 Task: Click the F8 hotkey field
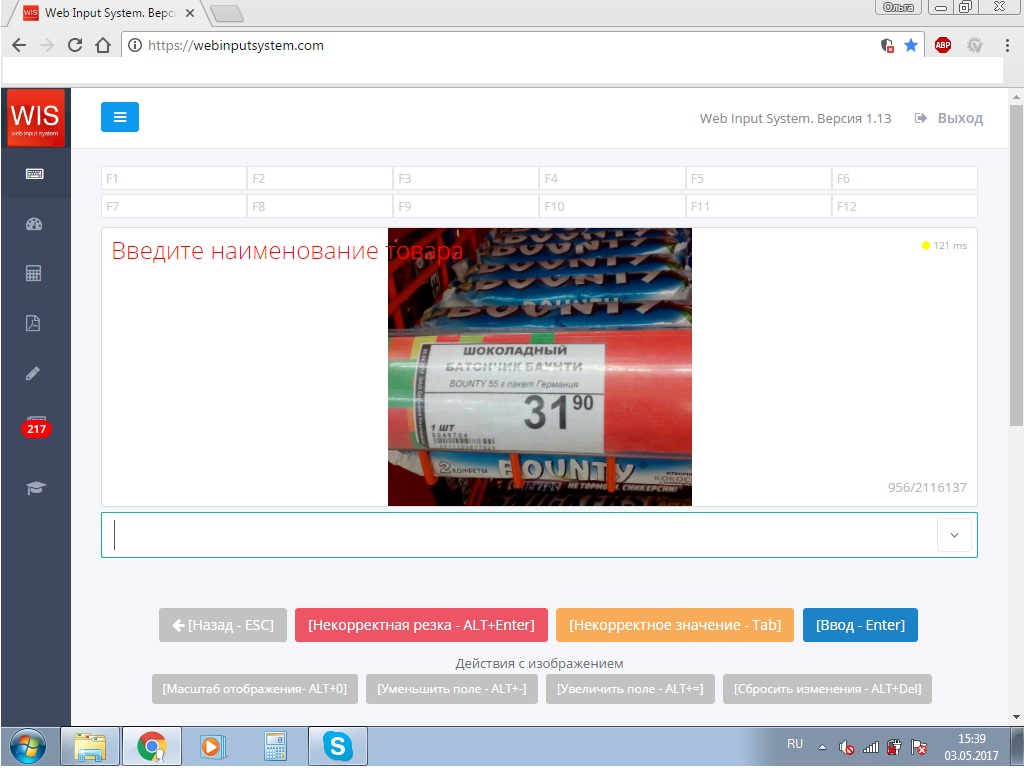[320, 206]
